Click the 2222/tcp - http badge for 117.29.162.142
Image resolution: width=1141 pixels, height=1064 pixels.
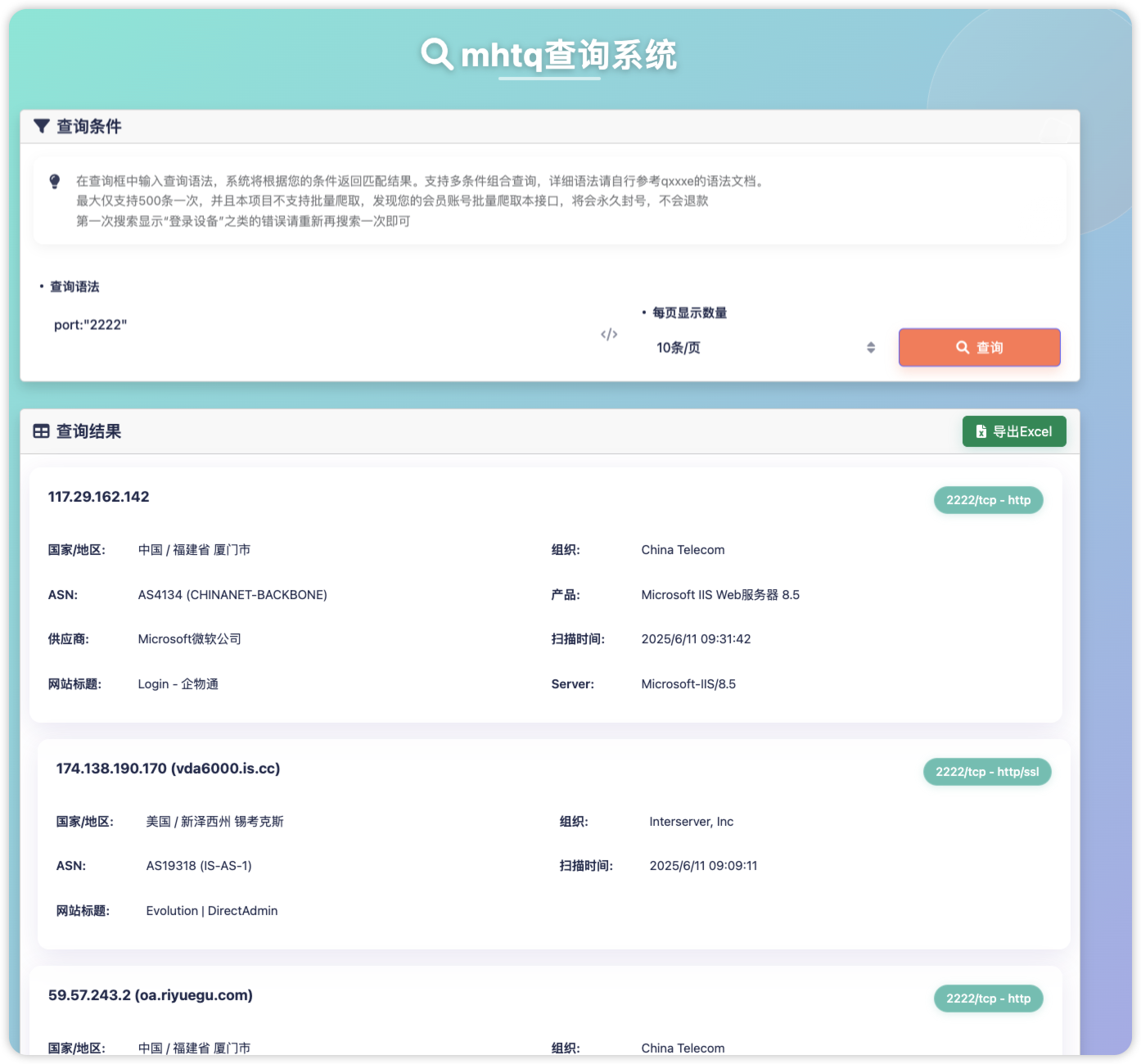click(988, 500)
